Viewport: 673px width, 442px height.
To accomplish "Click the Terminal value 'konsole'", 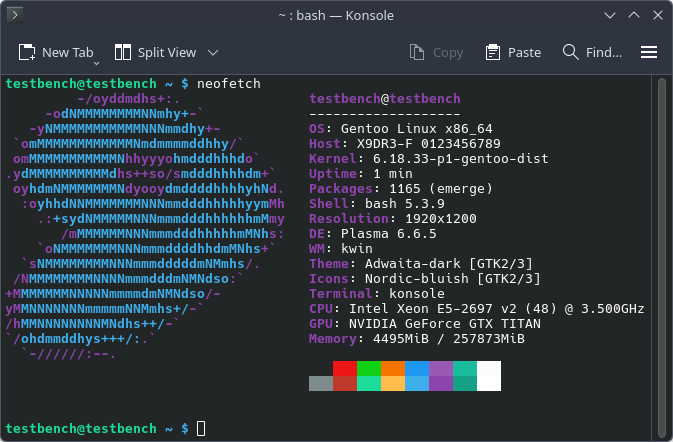I will (417, 294).
